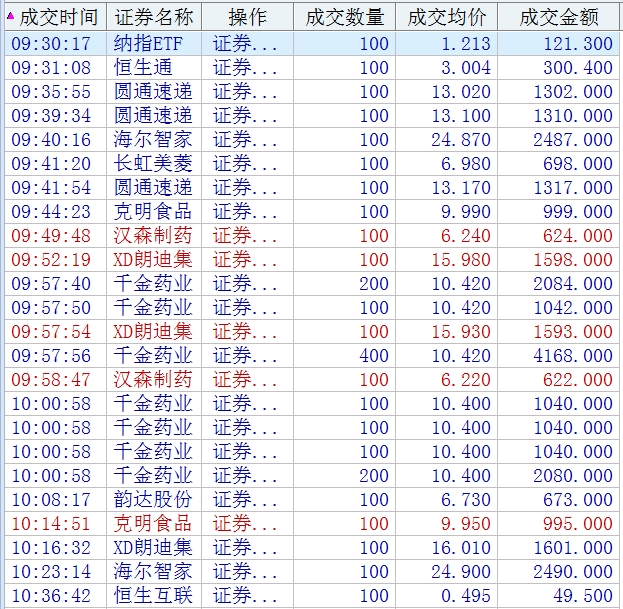The width and height of the screenshot is (623, 609).
Task: Select time cell 10:23:14
Action: 51,571
